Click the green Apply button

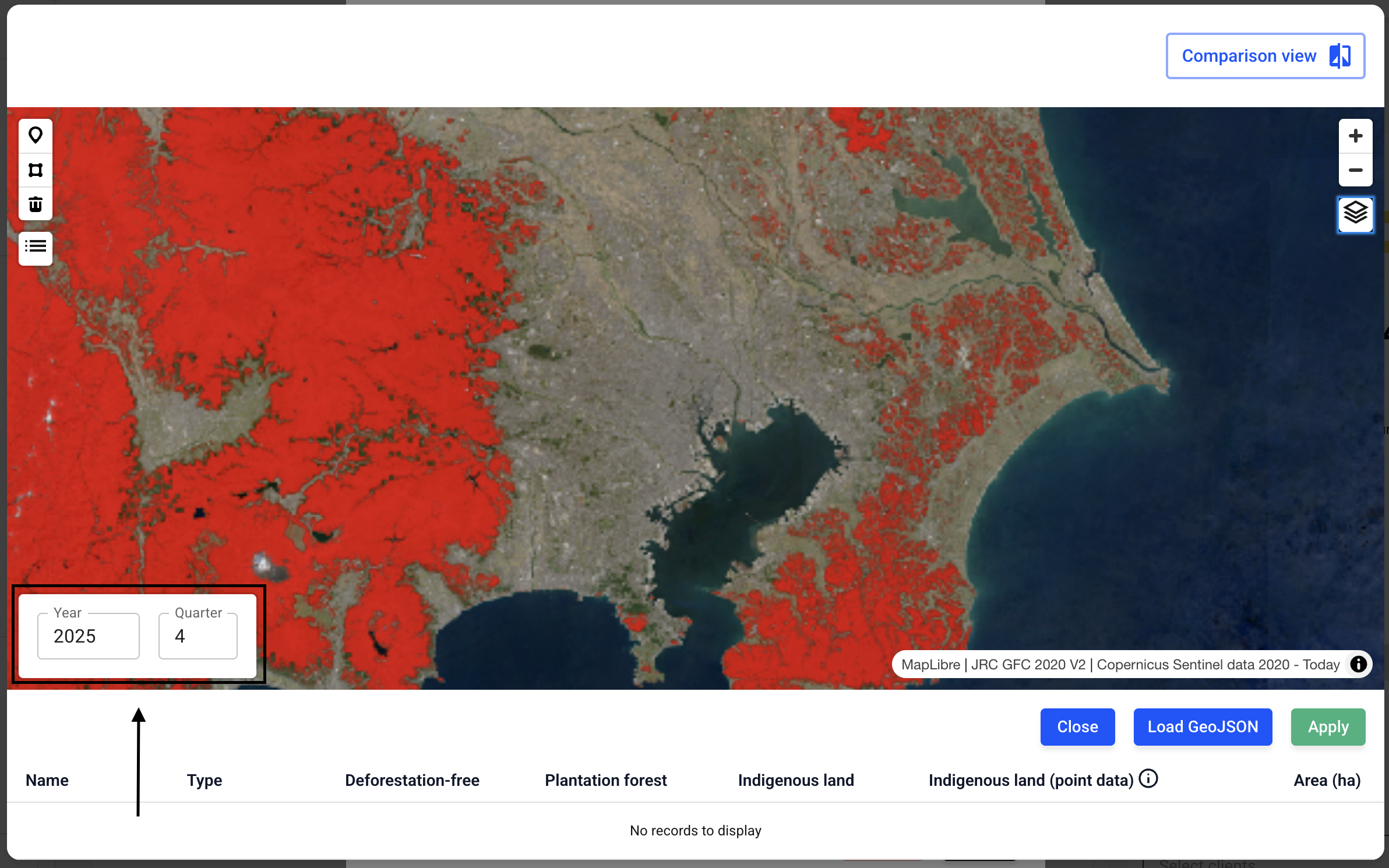(x=1328, y=726)
